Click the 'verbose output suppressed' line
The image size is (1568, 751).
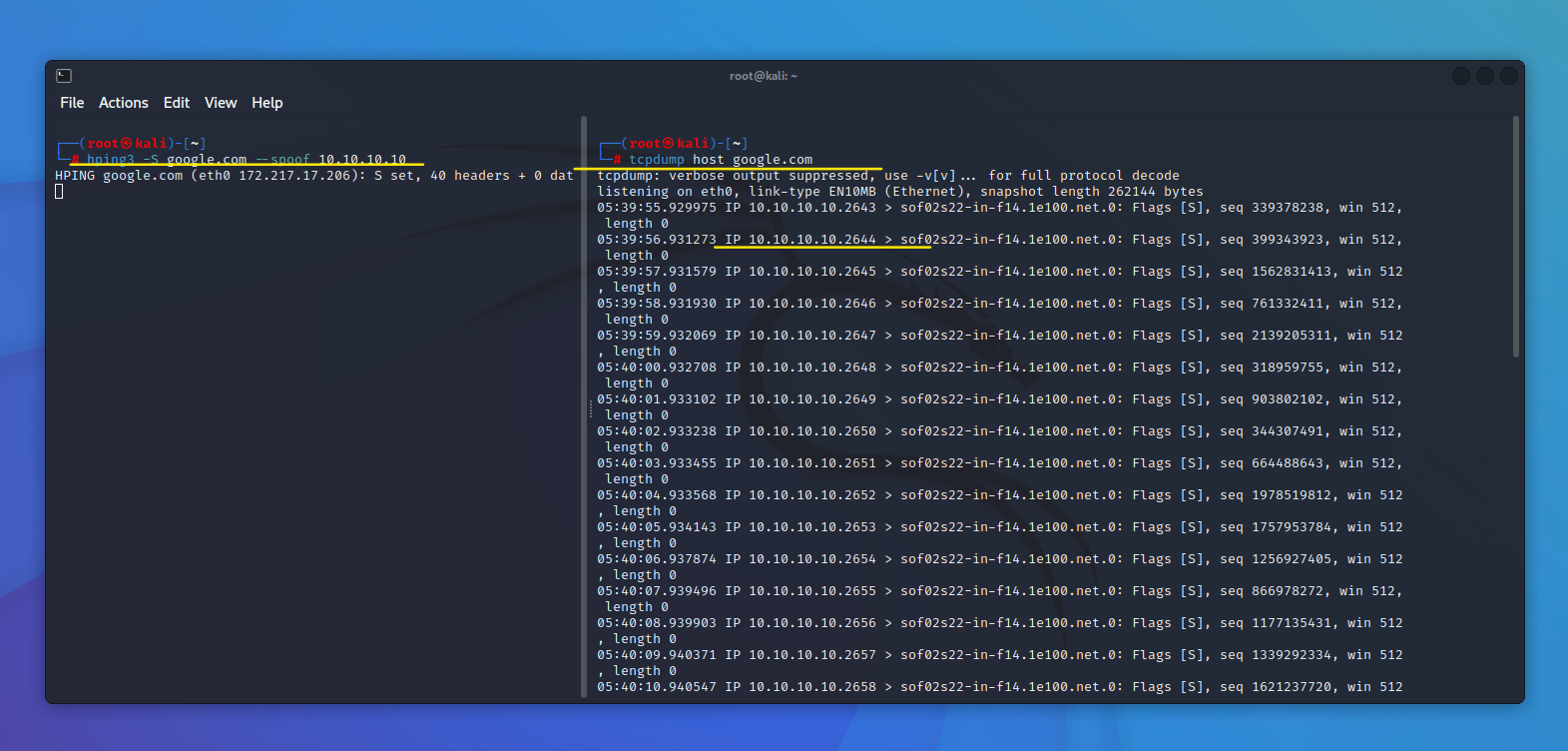coord(888,176)
